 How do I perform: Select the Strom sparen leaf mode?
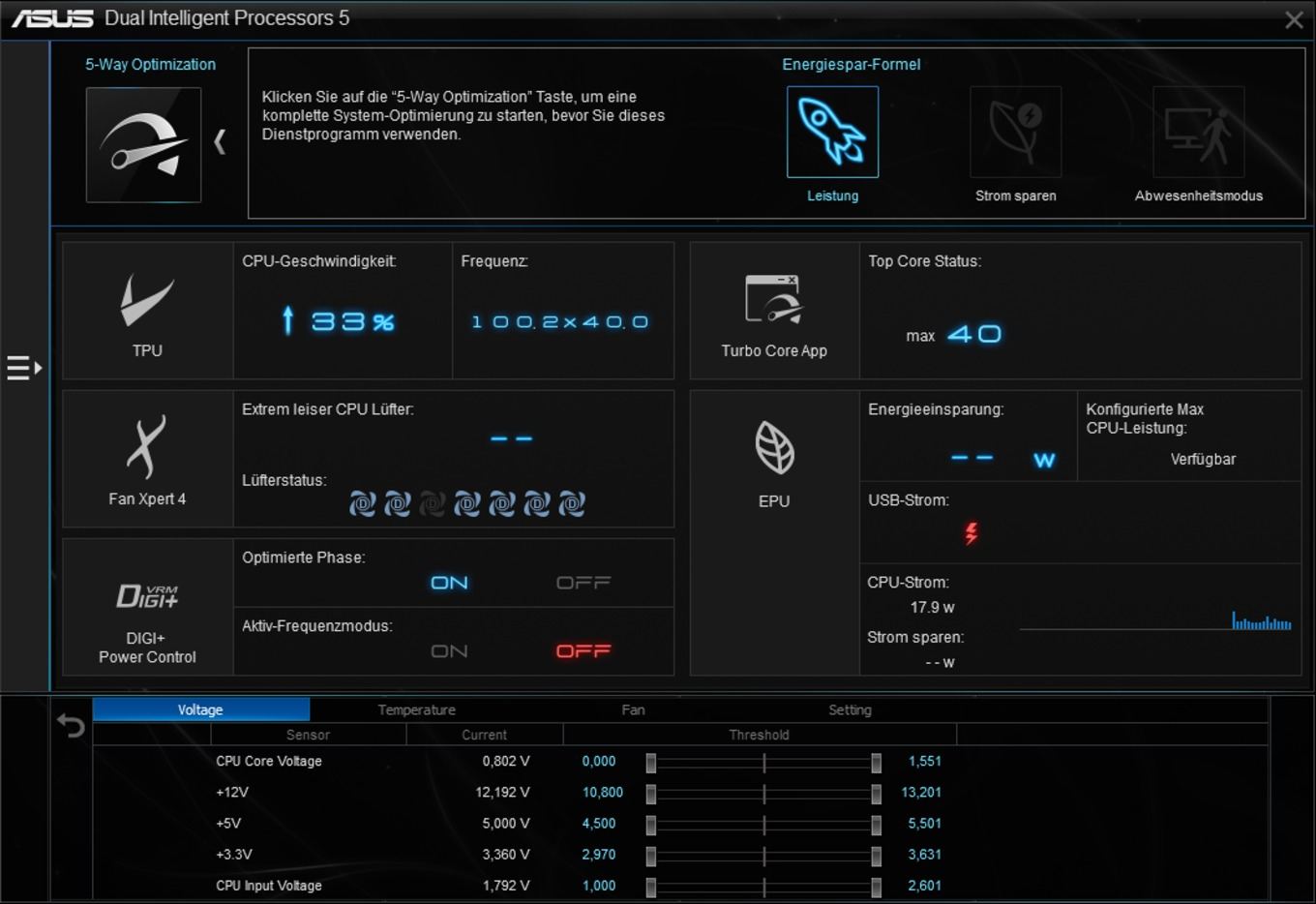[1015, 132]
